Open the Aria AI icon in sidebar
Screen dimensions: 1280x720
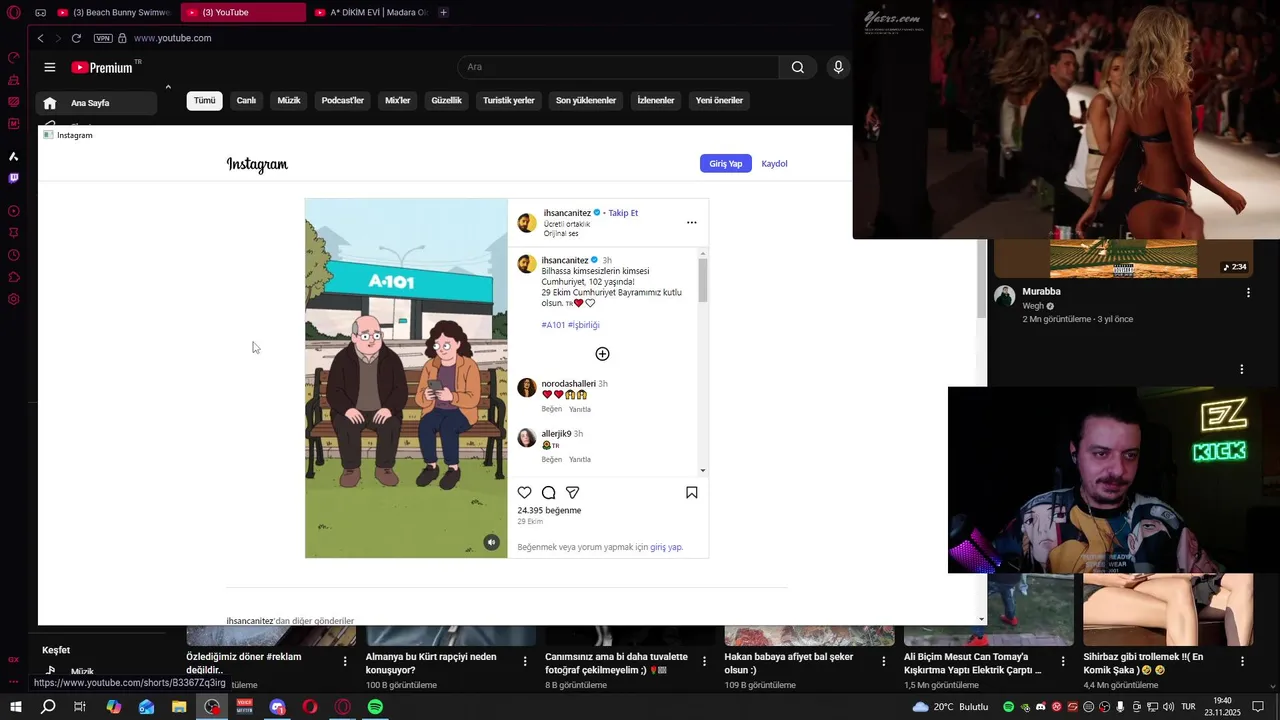pos(14,156)
